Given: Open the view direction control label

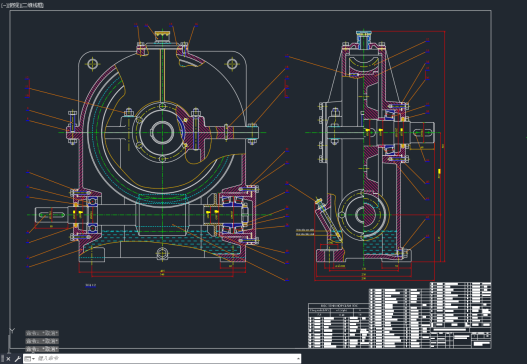Looking at the screenshot, I should (x=14, y=5).
